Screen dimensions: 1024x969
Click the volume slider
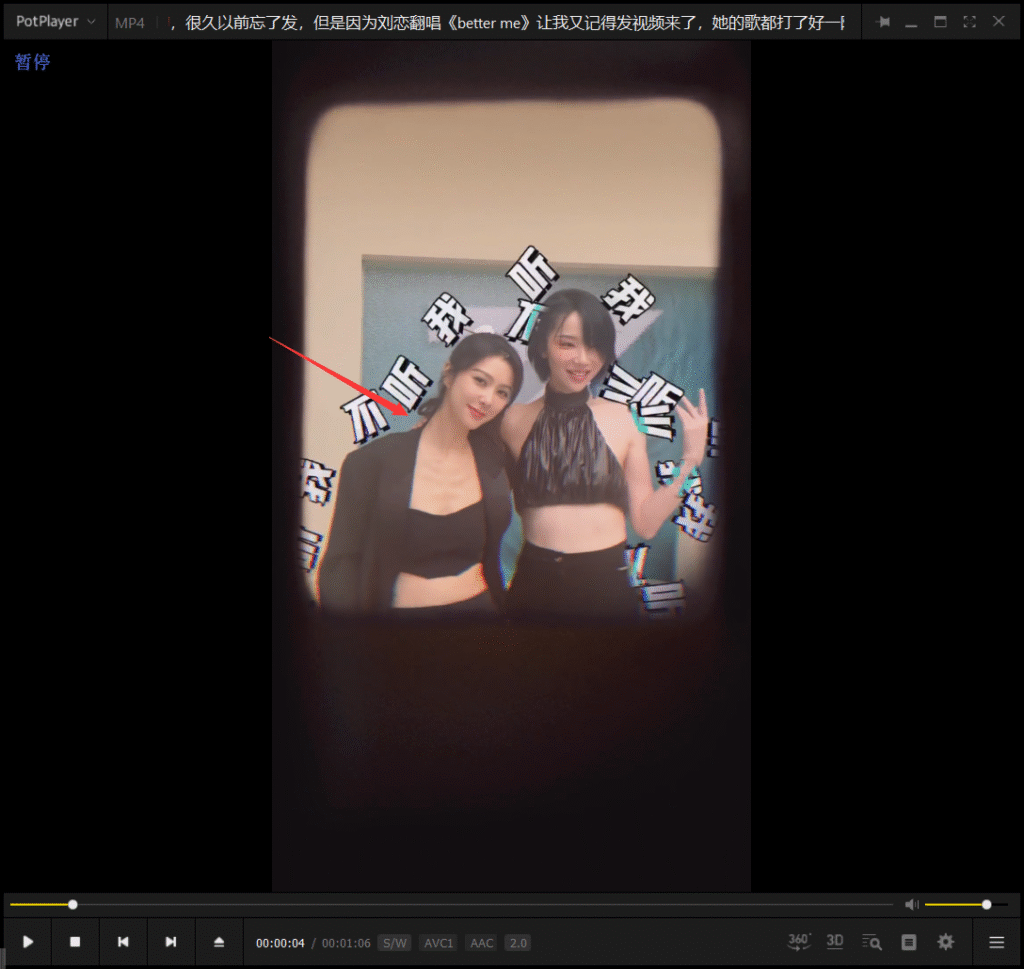[x=960, y=904]
